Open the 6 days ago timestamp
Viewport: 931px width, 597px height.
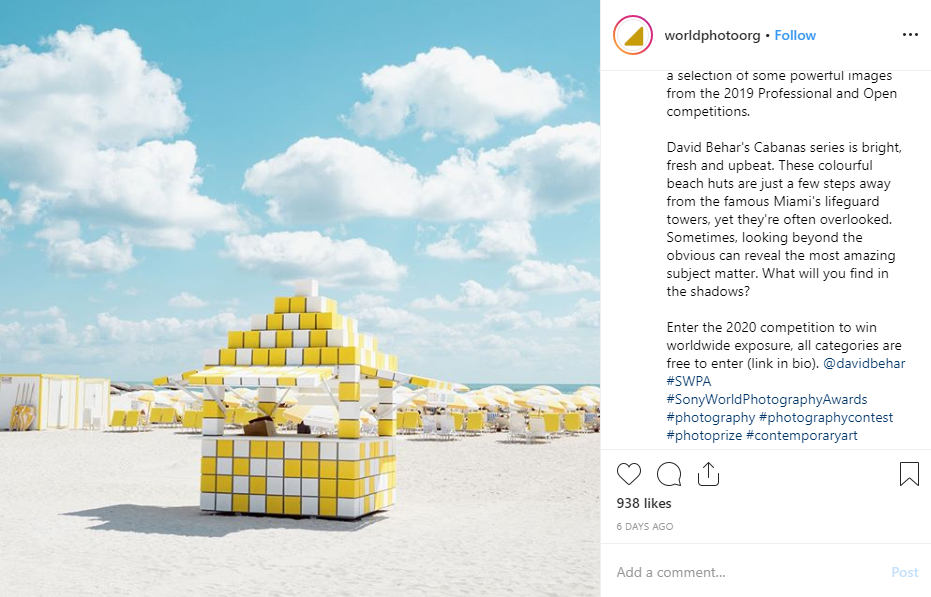coord(645,526)
